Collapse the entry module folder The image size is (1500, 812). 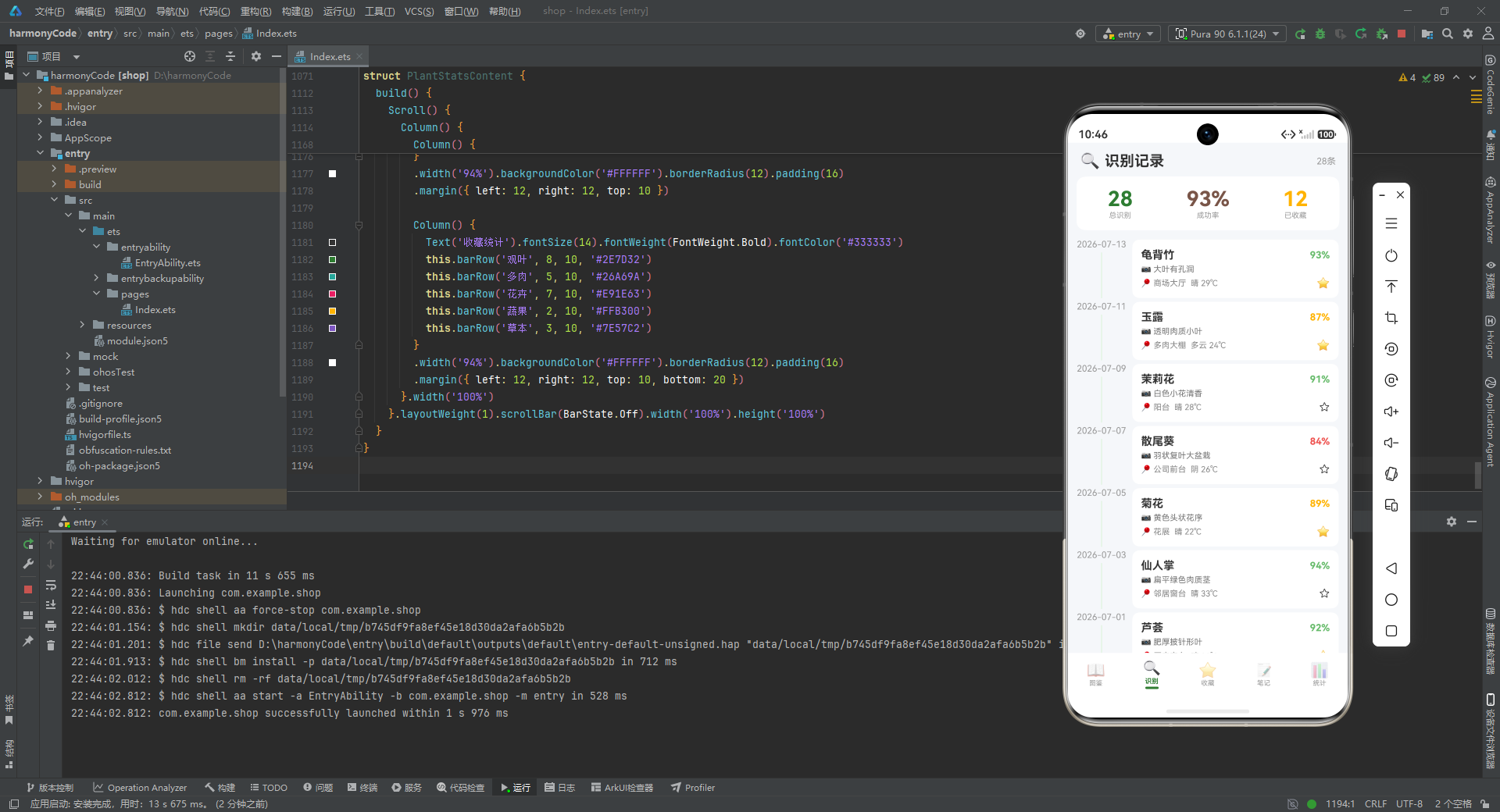pos(40,153)
